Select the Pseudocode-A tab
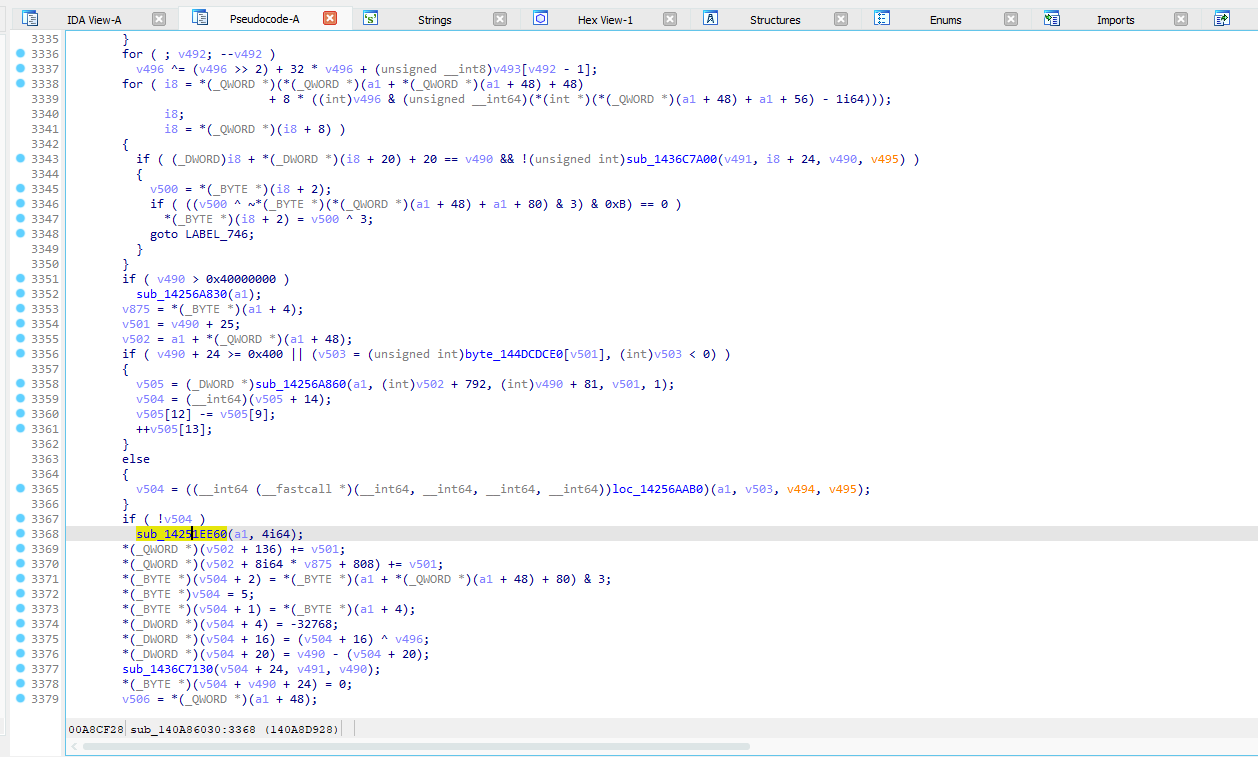Screen dimensions: 1258x757 tap(264, 20)
